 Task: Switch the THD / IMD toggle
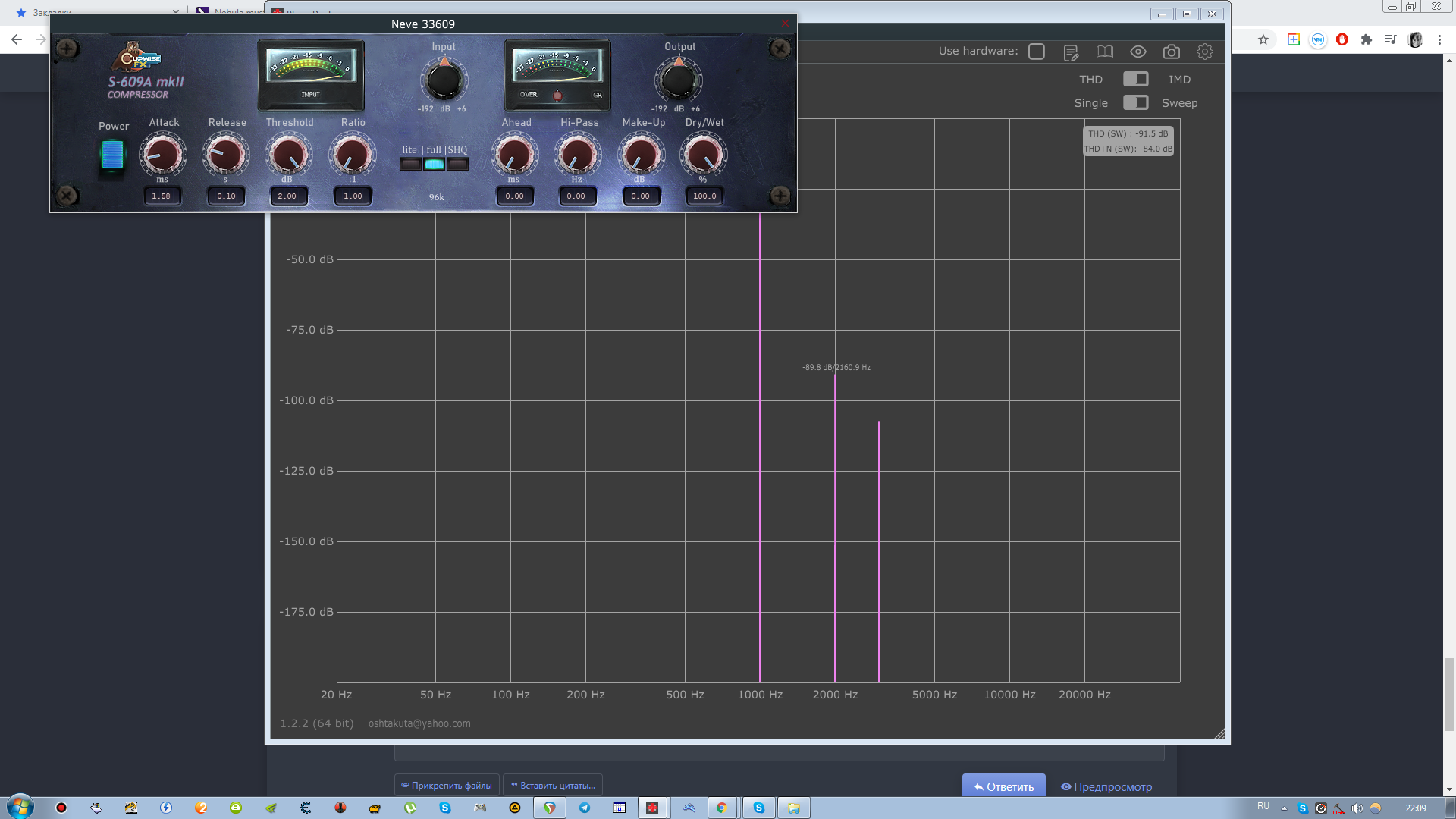click(x=1135, y=79)
